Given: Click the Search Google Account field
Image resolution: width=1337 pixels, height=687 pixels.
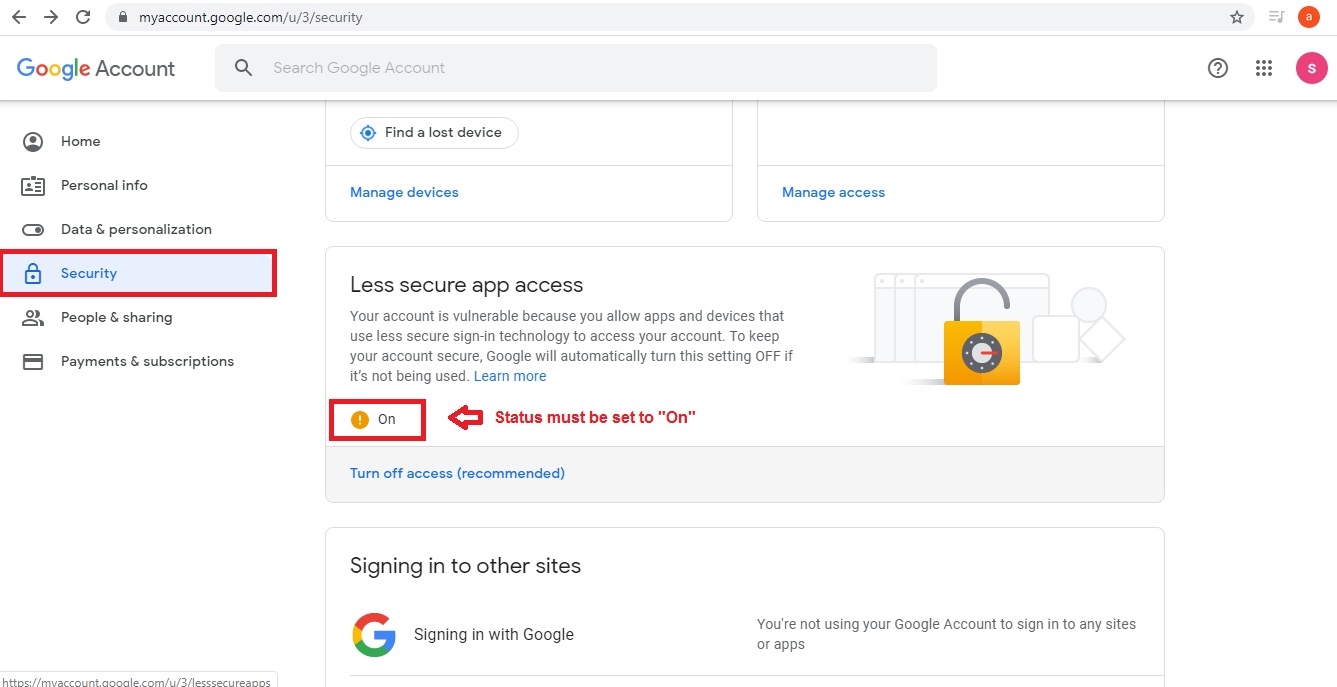Looking at the screenshot, I should click(590, 68).
